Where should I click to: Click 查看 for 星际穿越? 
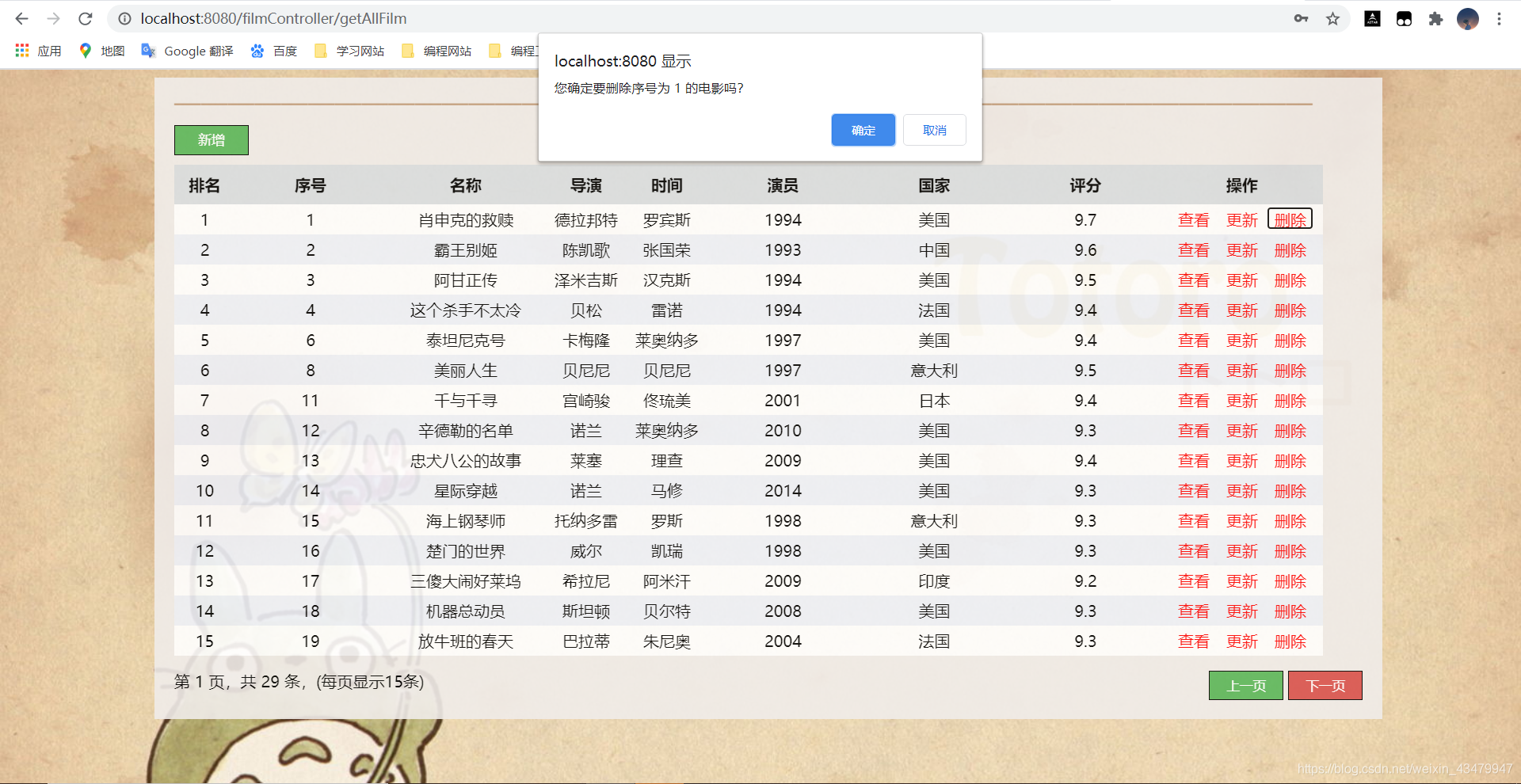pyautogui.click(x=1193, y=491)
